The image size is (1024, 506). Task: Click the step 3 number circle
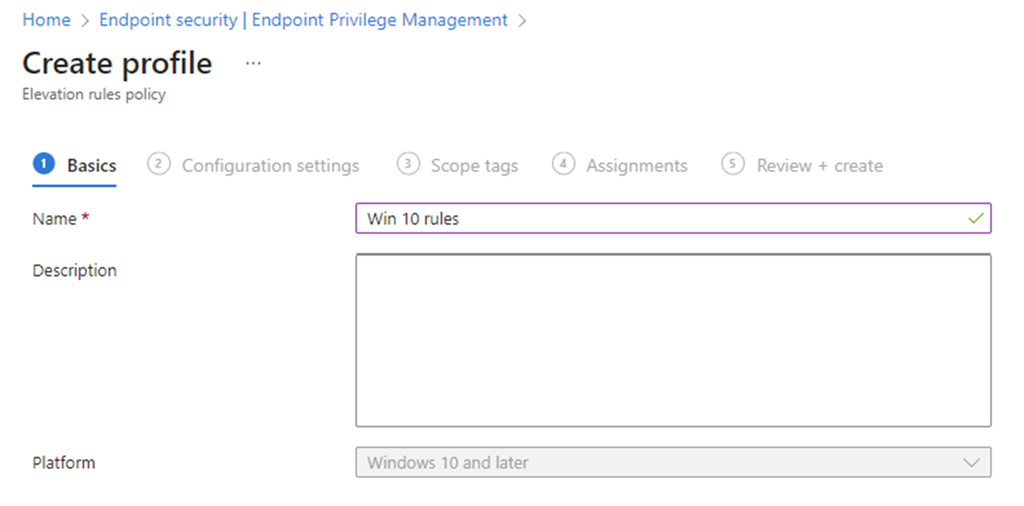407,164
